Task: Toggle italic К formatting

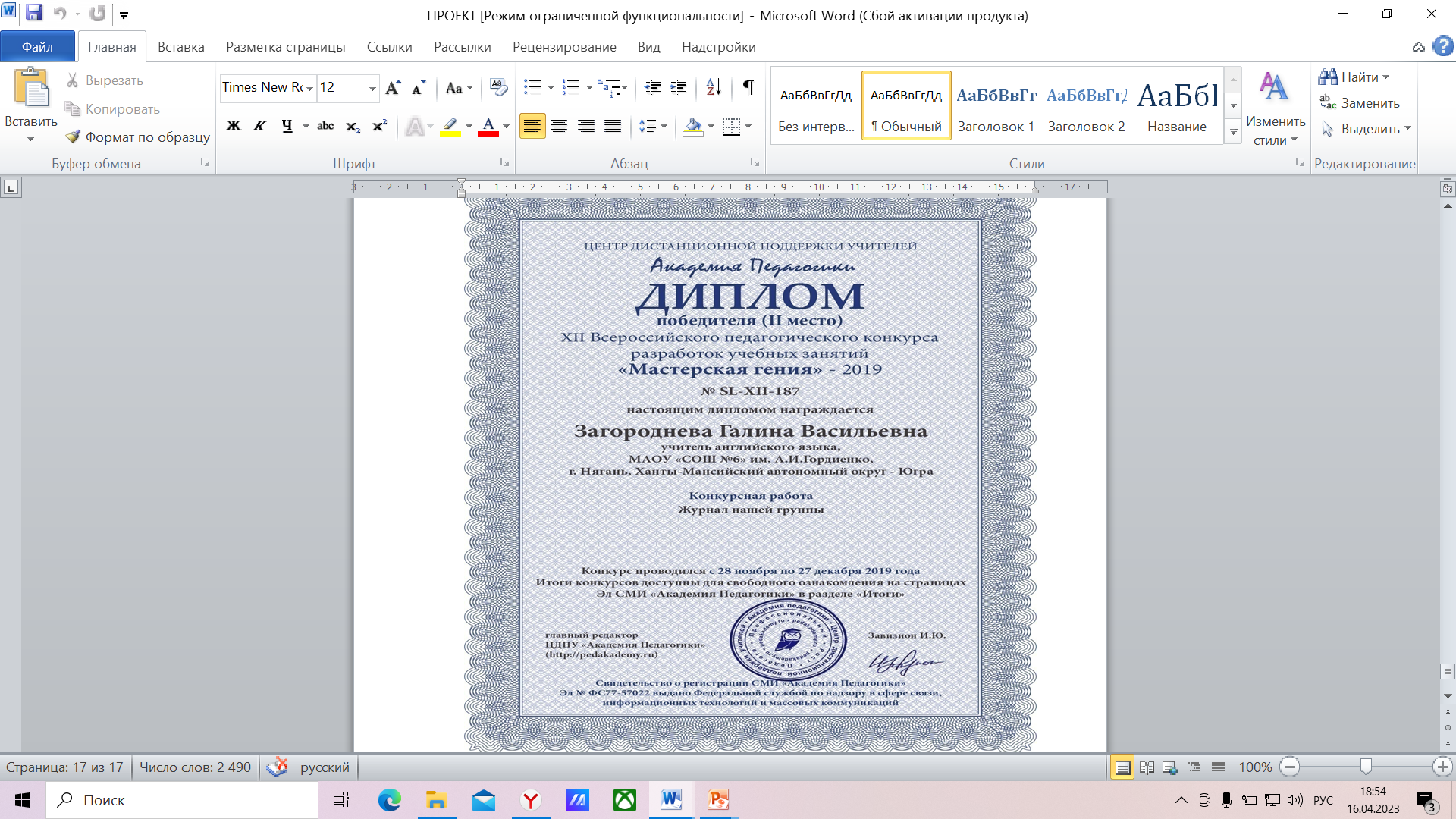Action: [x=259, y=126]
